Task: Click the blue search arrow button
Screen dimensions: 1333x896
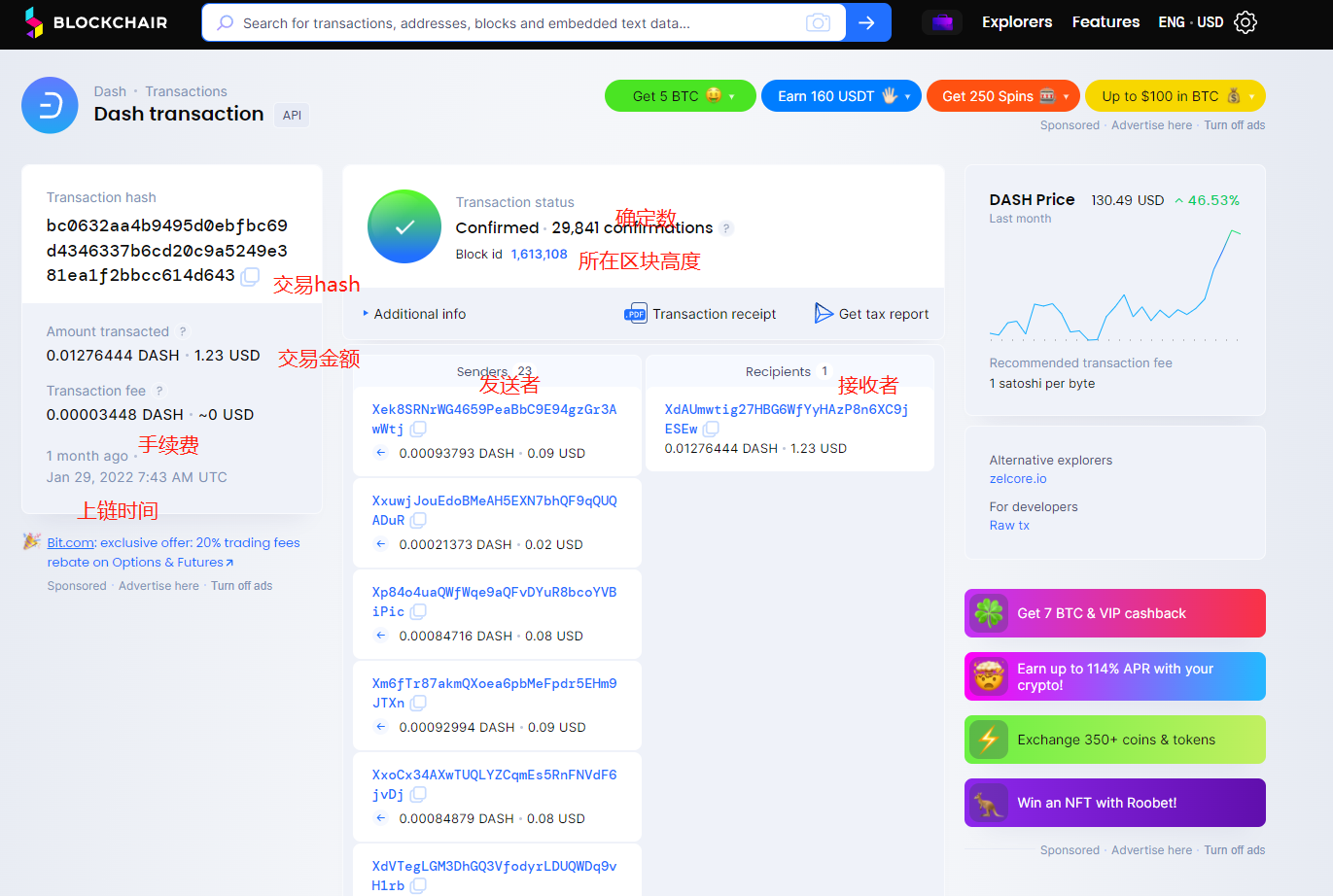Action: (867, 22)
